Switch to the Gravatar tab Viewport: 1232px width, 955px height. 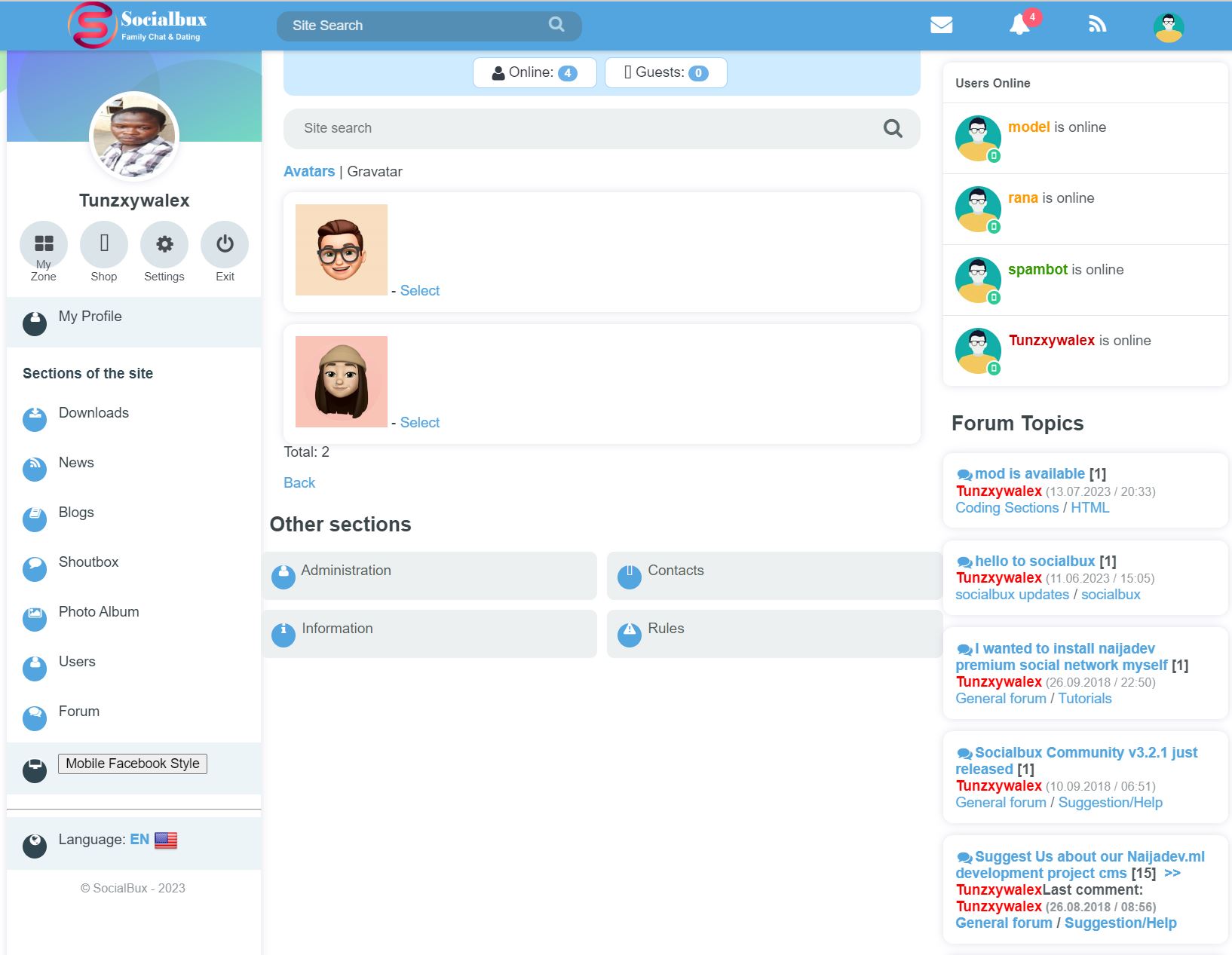coord(375,171)
